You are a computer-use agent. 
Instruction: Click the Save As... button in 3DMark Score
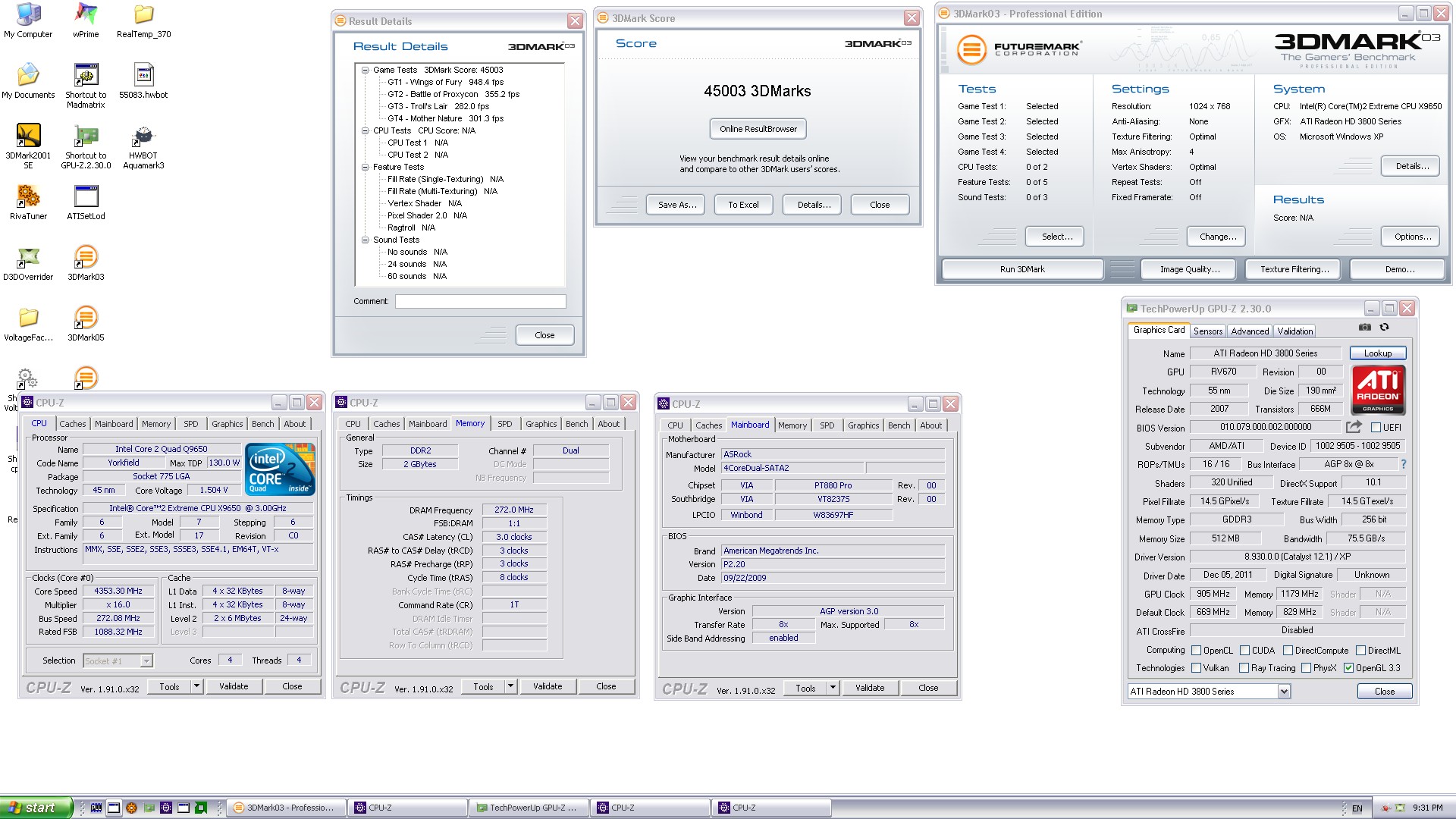[676, 205]
